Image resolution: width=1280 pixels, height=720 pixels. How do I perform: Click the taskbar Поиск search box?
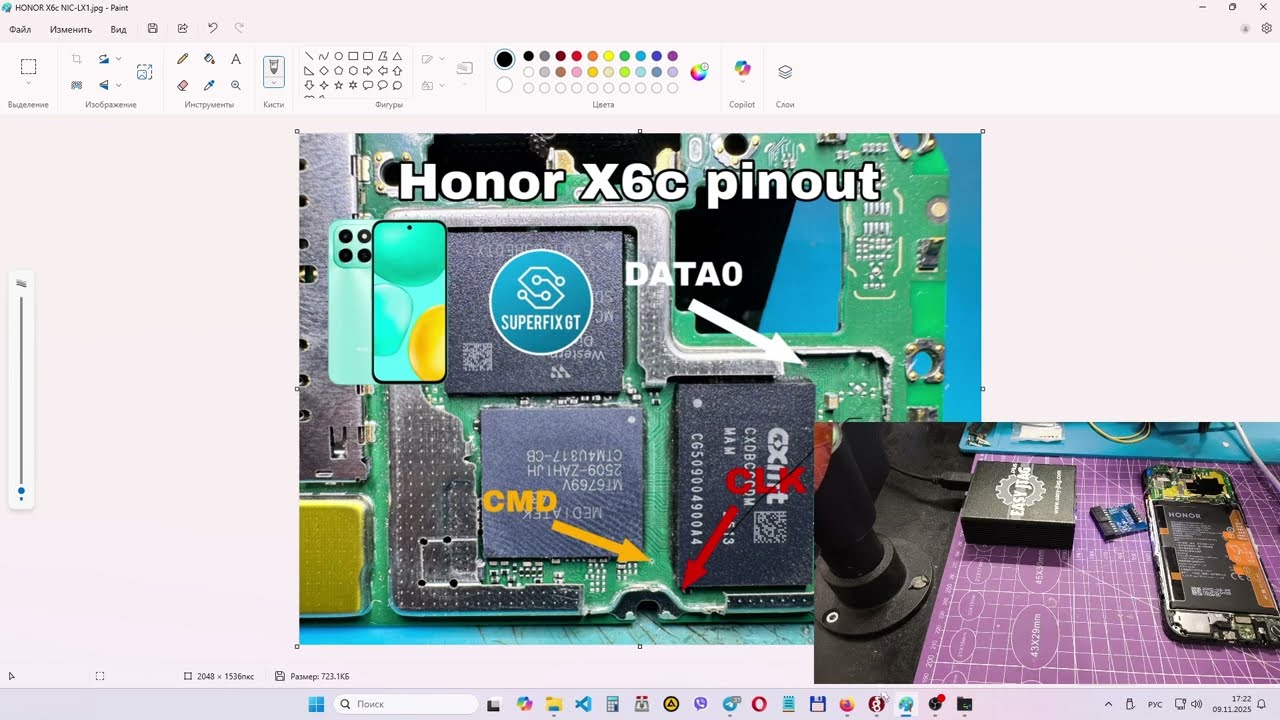[x=406, y=704]
